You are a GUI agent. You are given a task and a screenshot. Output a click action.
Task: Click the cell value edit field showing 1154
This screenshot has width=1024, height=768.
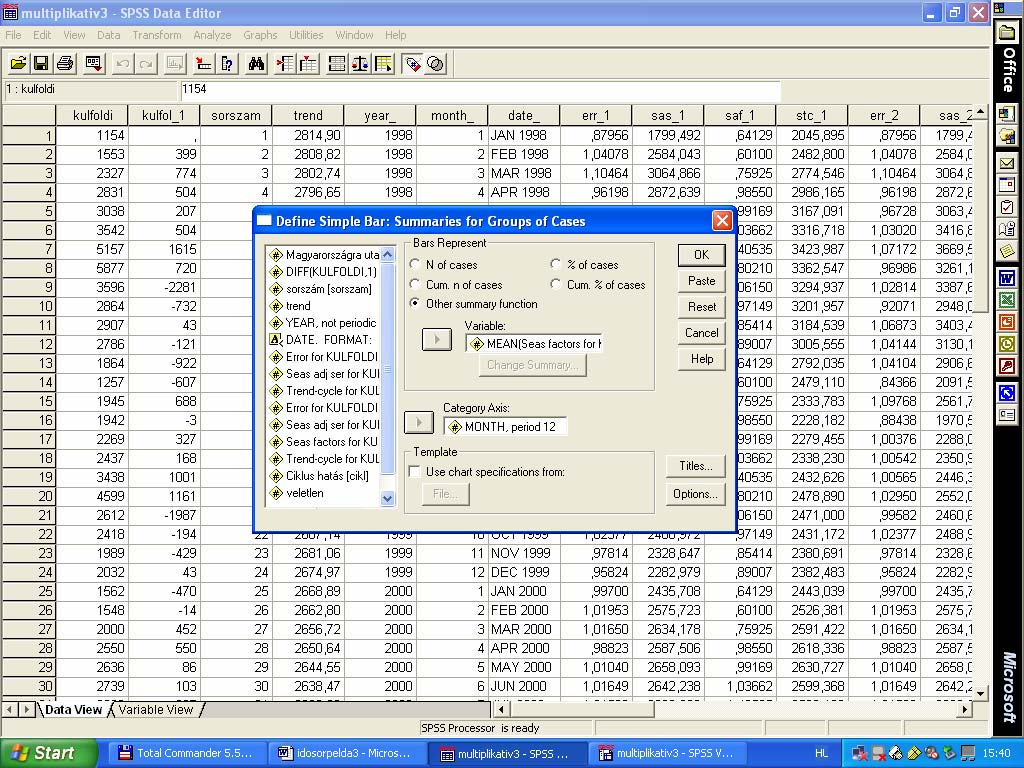click(x=480, y=89)
